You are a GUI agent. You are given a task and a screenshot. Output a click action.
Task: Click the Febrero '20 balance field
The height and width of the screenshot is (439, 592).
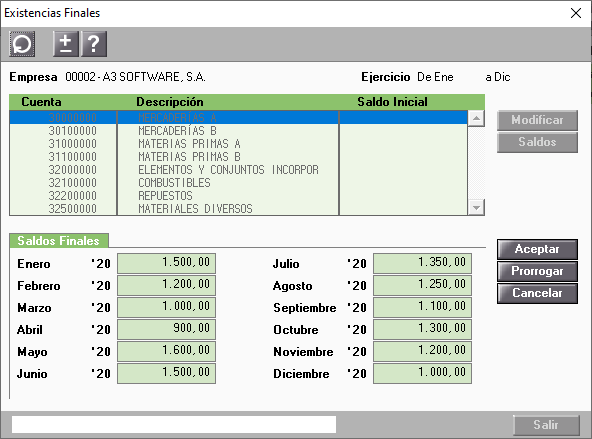[x=166, y=285]
